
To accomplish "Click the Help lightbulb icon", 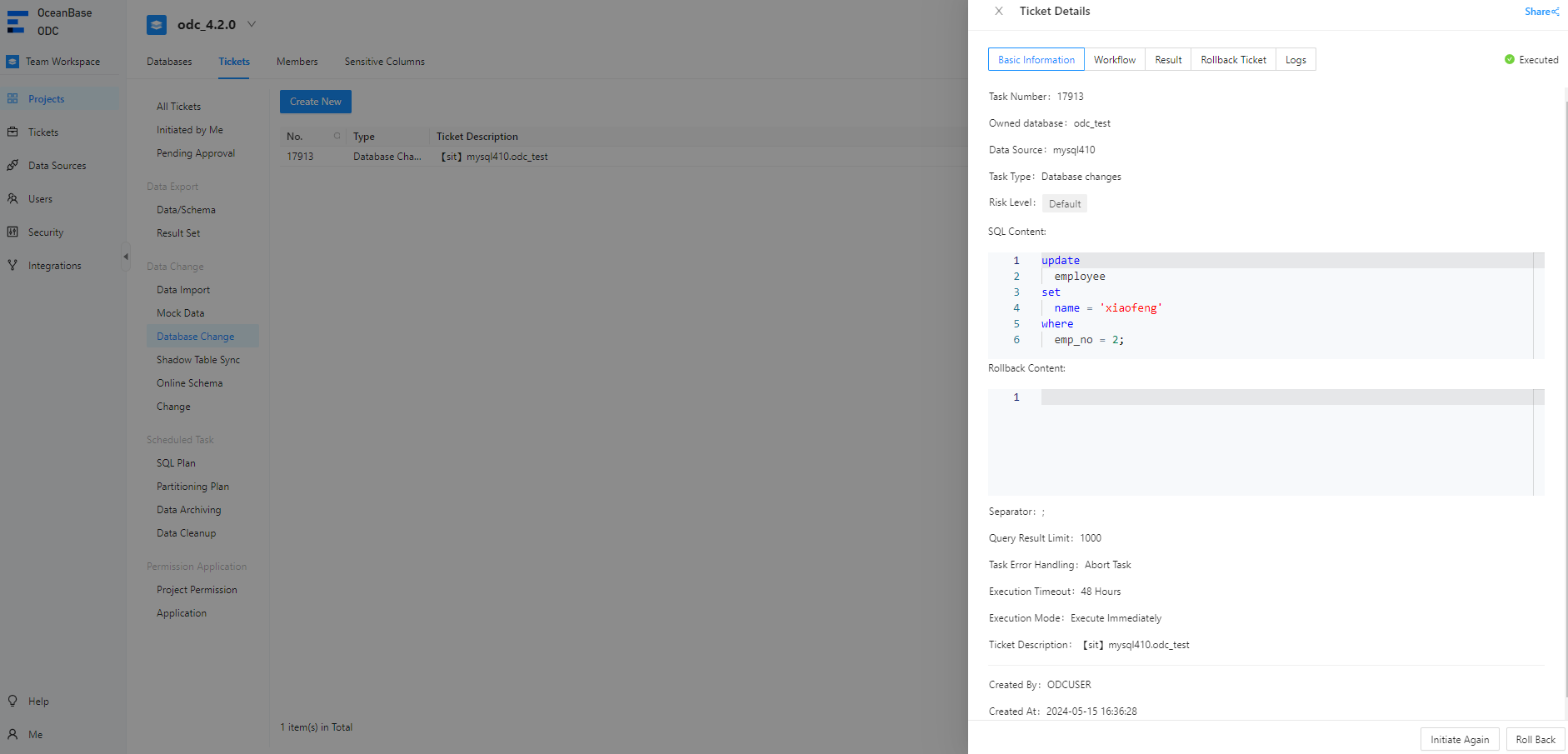I will 12,702.
